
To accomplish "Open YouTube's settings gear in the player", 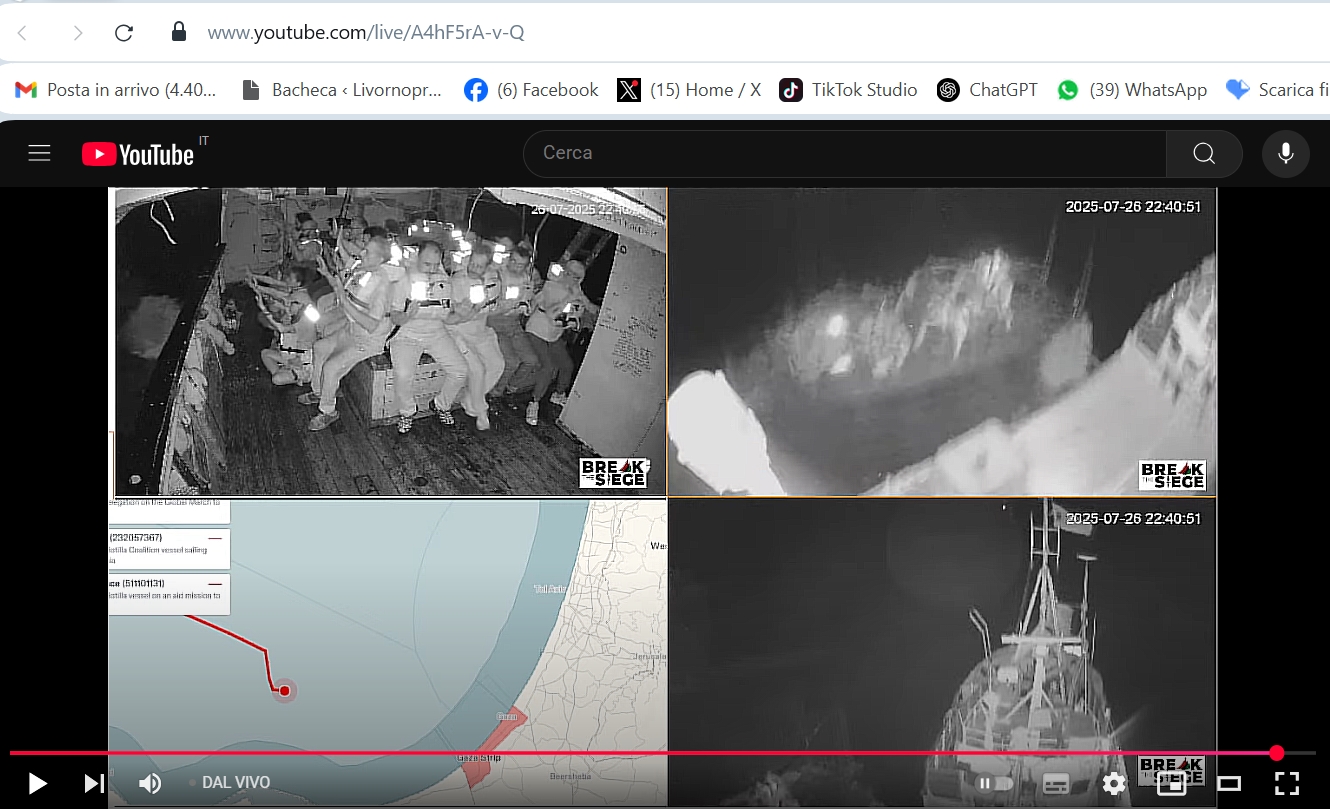I will tap(1113, 784).
